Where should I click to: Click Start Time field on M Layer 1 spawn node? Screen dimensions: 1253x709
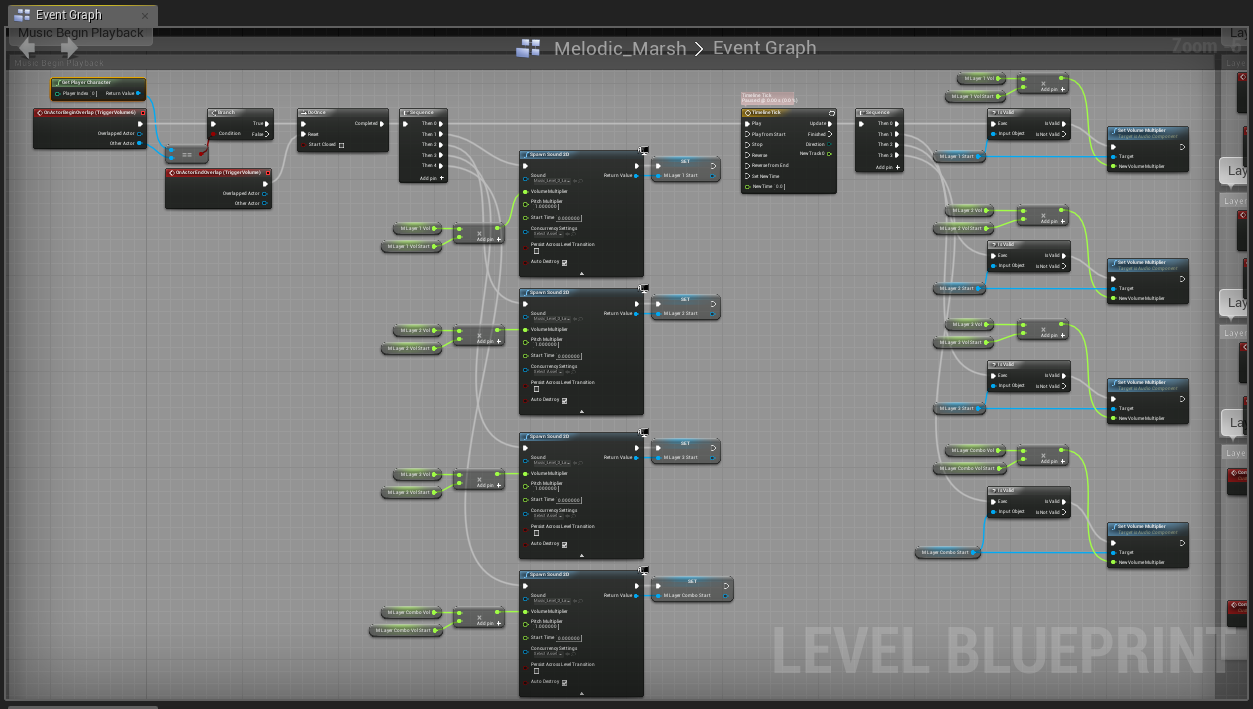click(x=569, y=218)
